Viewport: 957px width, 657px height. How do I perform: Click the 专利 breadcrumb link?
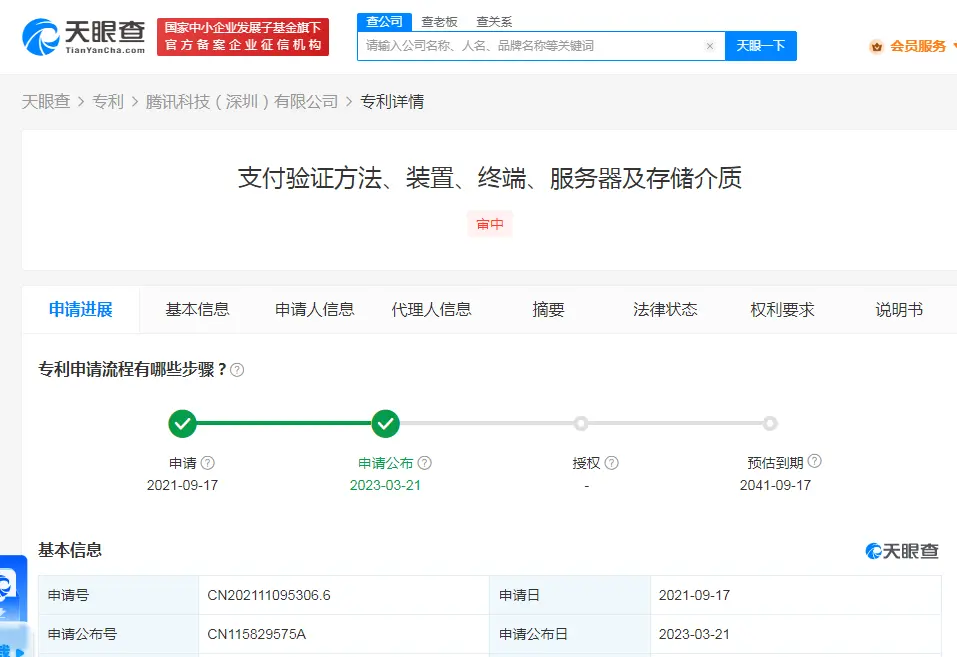coord(108,102)
